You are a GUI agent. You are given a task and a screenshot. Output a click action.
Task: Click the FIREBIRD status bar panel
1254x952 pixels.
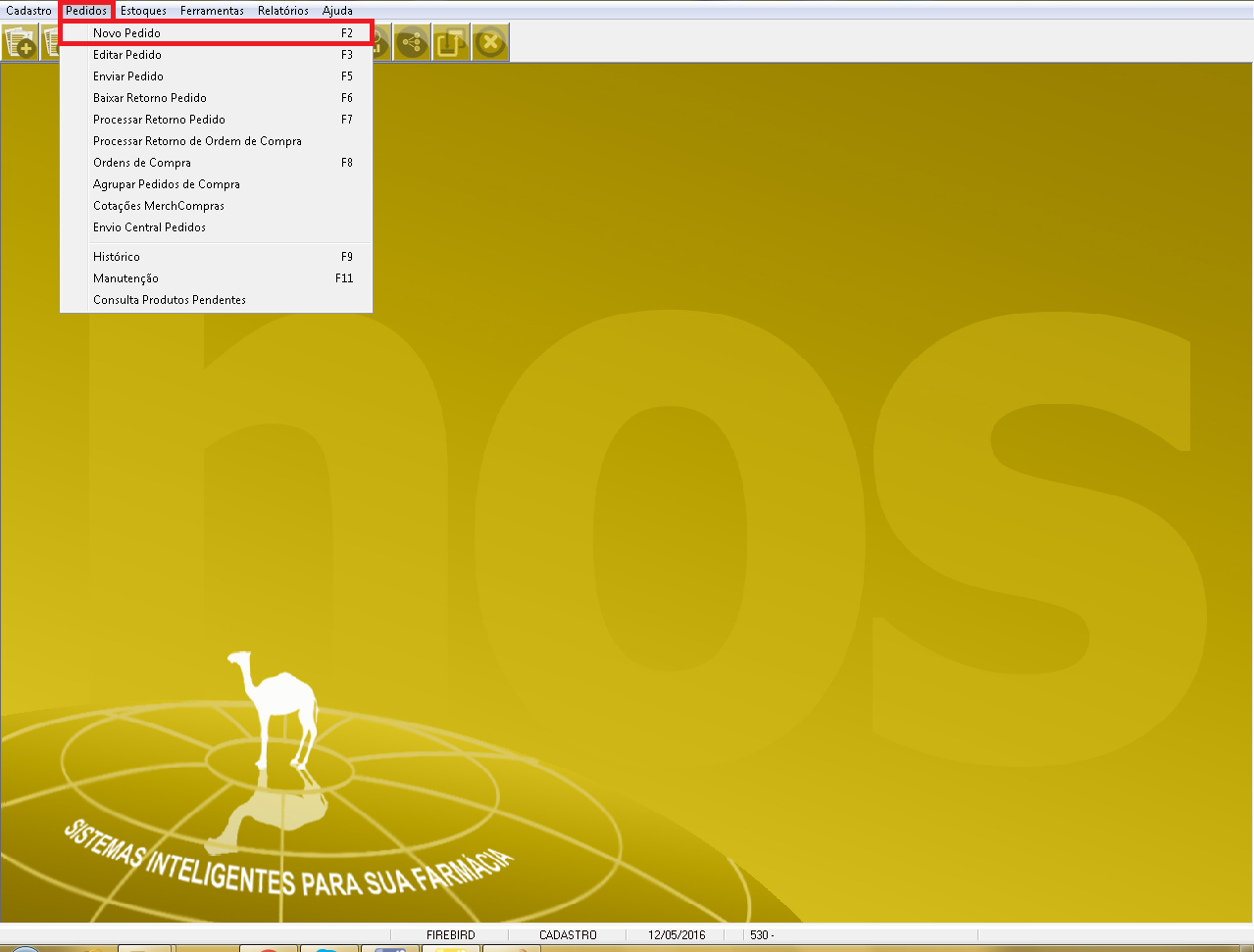(450, 935)
